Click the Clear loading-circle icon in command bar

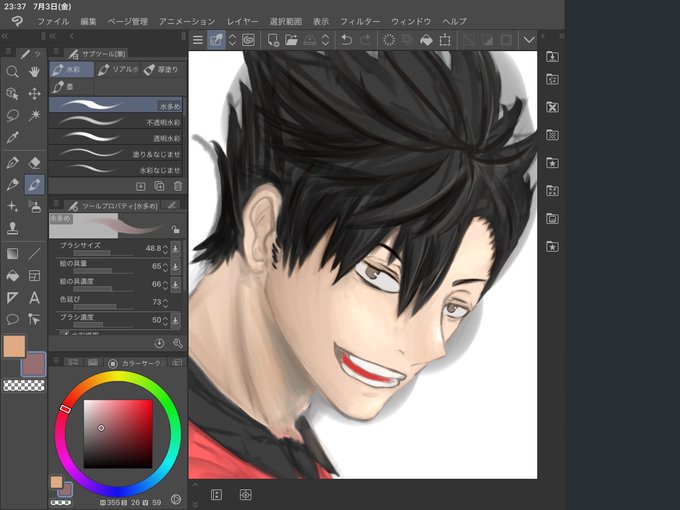pyautogui.click(x=389, y=40)
